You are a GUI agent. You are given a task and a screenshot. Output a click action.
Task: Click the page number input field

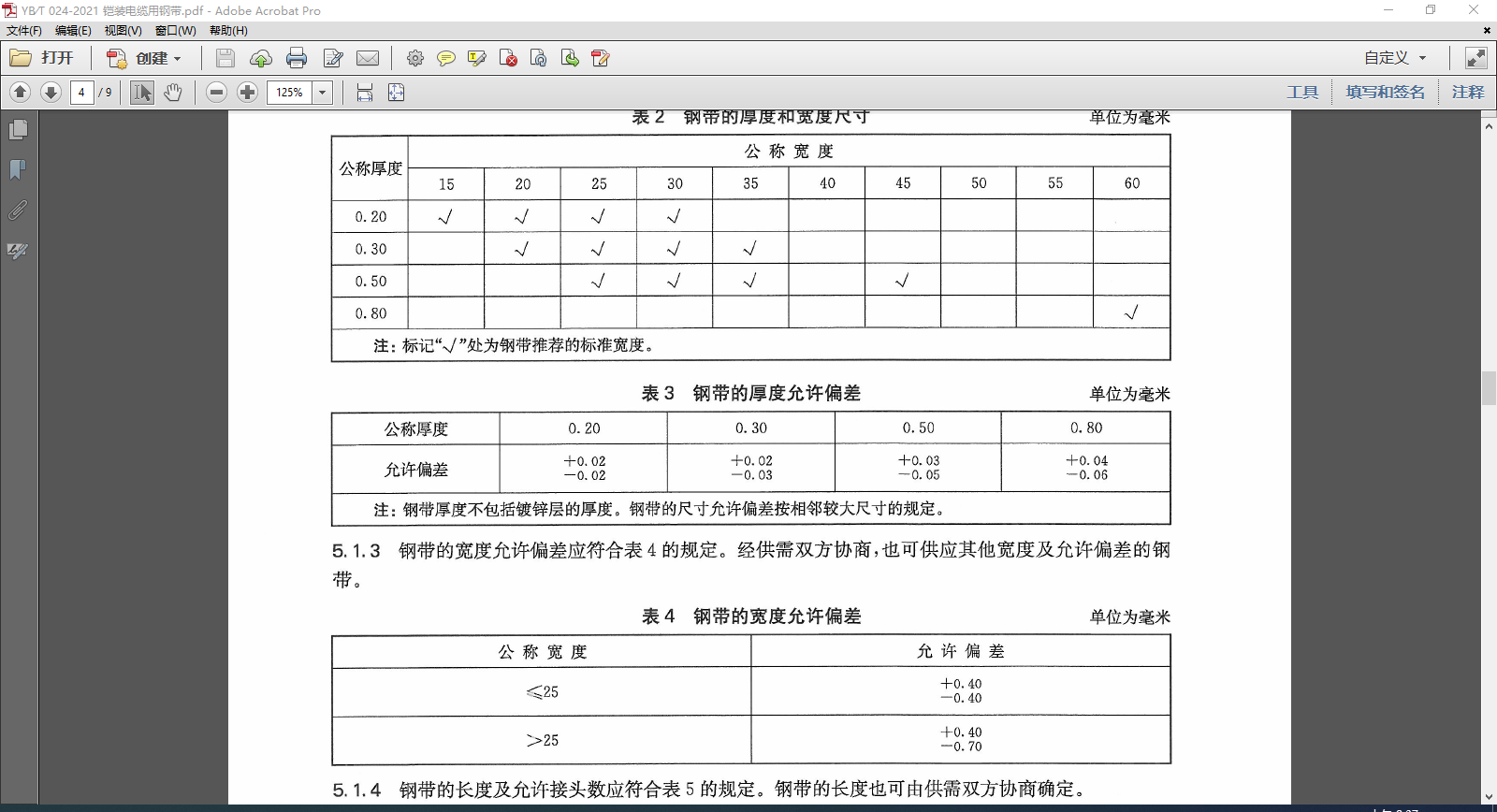[81, 92]
